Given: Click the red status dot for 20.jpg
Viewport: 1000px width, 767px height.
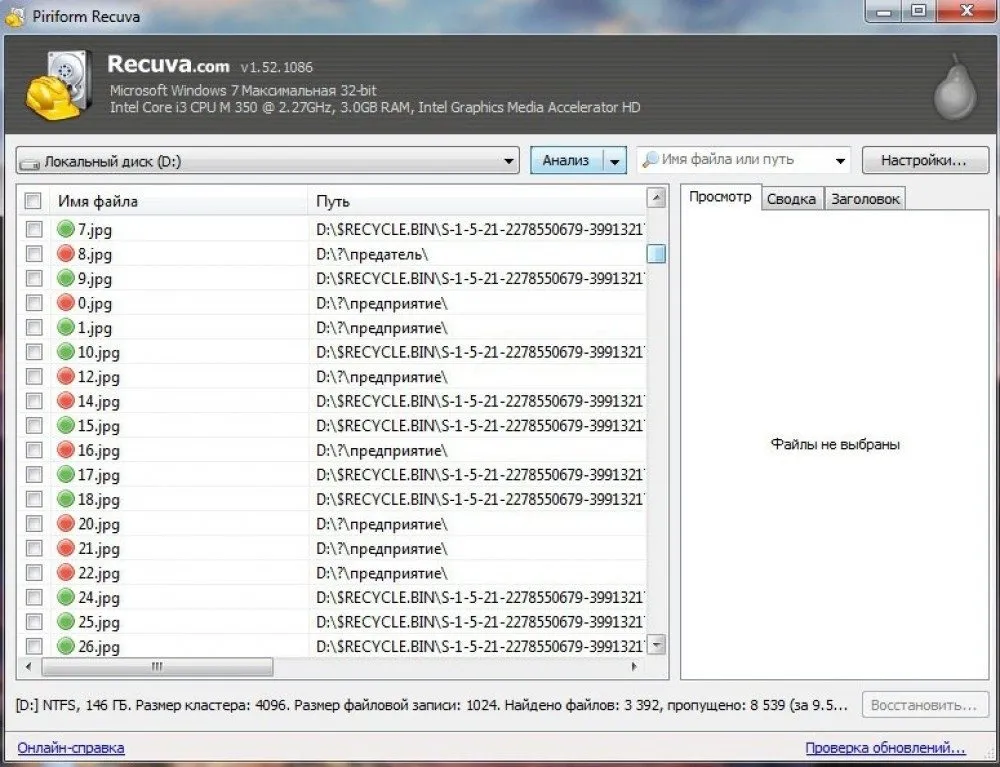Looking at the screenshot, I should pyautogui.click(x=66, y=523).
